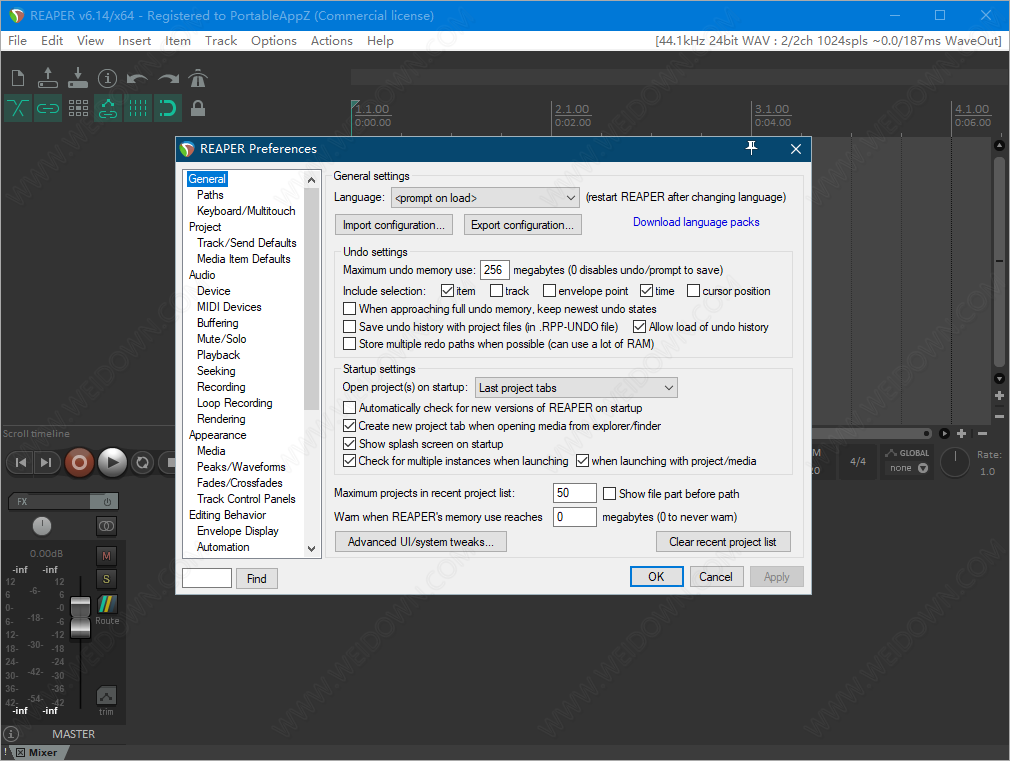Toggle ripple editing grid icon
The image size is (1010, 761).
coord(78,108)
